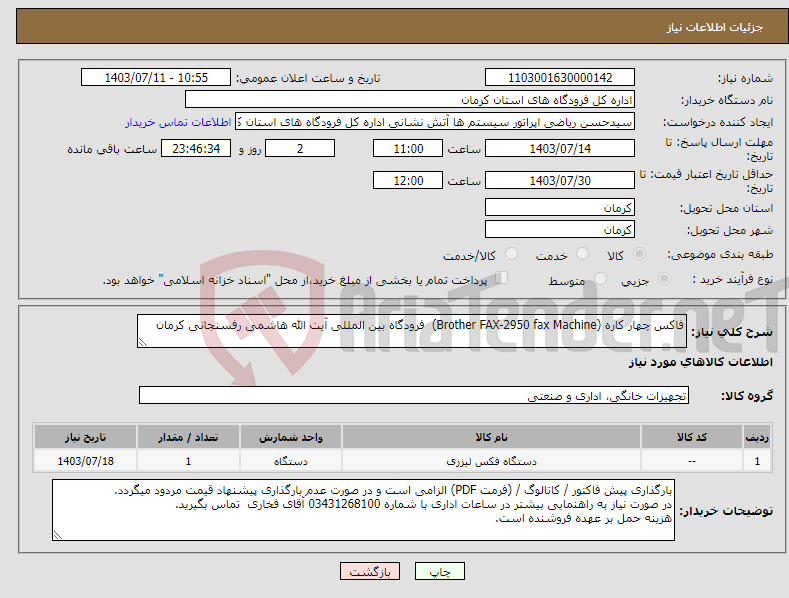The image size is (789, 598).
Task: Click the شماره نیاز field 1103001630000142
Action: [x=560, y=78]
